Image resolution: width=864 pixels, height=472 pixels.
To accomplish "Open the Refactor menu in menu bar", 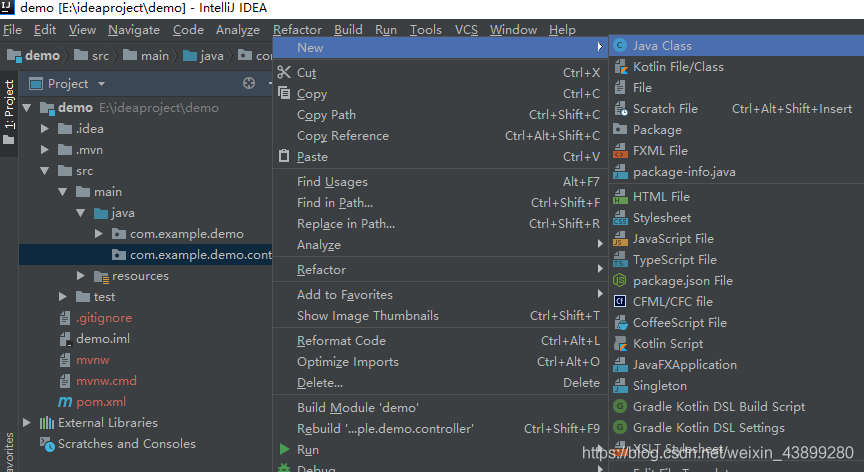I will click(x=297, y=30).
